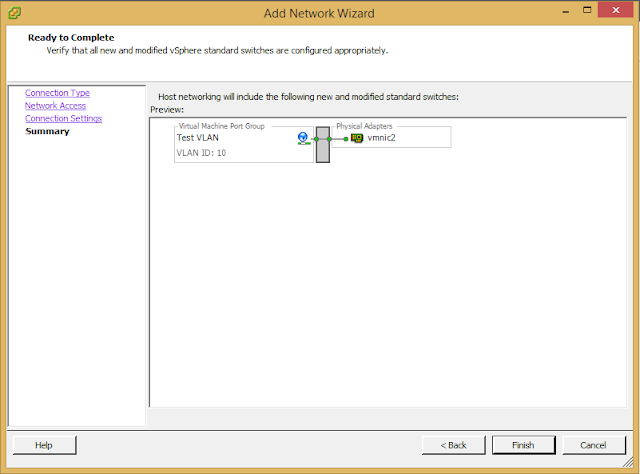The width and height of the screenshot is (640, 474).
Task: Return to Connection Settings step
Action: tap(63, 118)
